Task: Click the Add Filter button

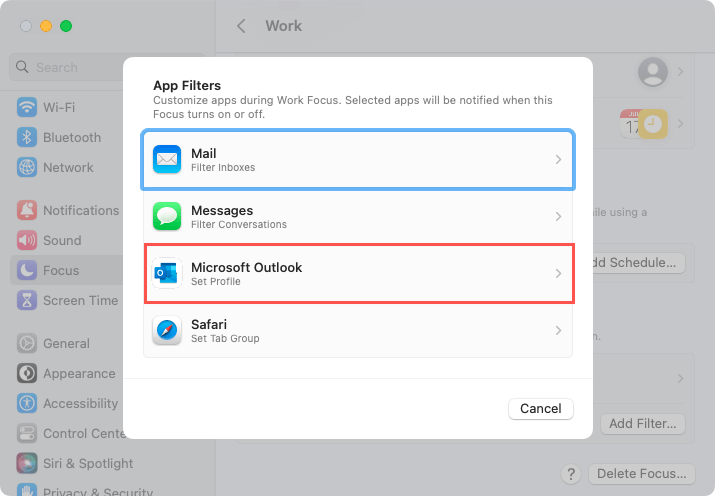Action: tap(642, 424)
